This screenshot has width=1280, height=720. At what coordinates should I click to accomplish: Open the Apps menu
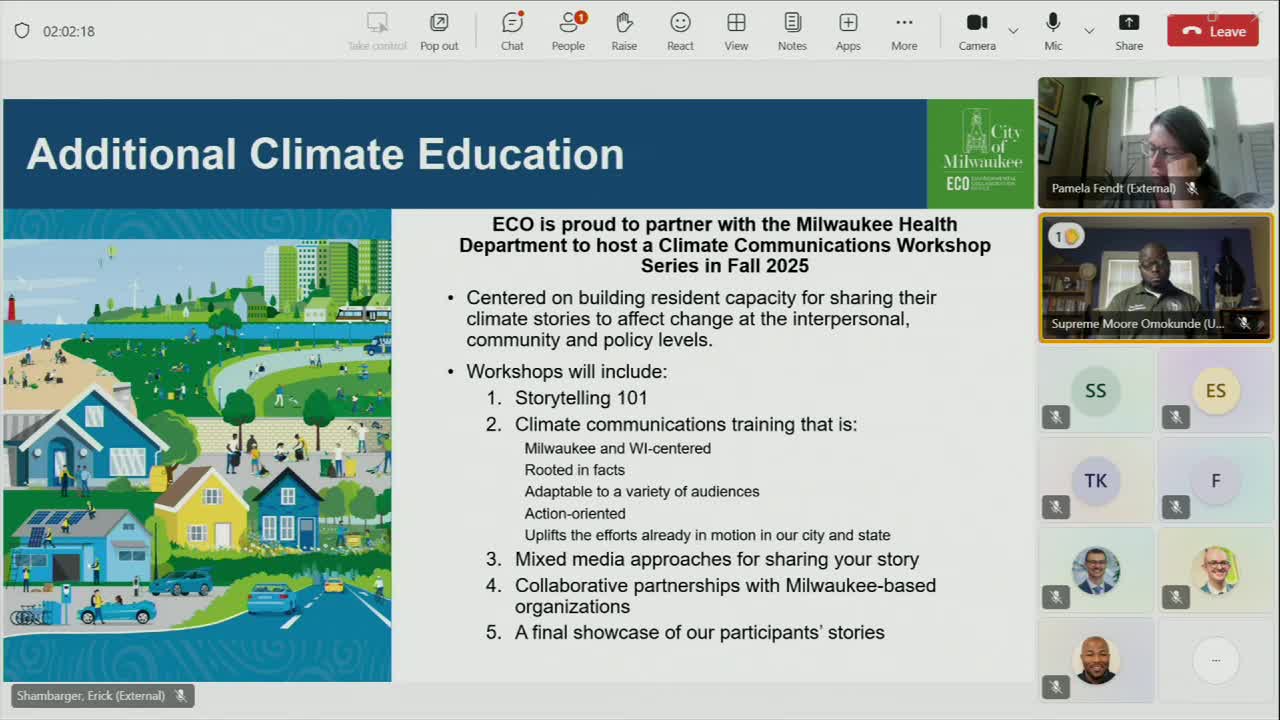coord(848,31)
